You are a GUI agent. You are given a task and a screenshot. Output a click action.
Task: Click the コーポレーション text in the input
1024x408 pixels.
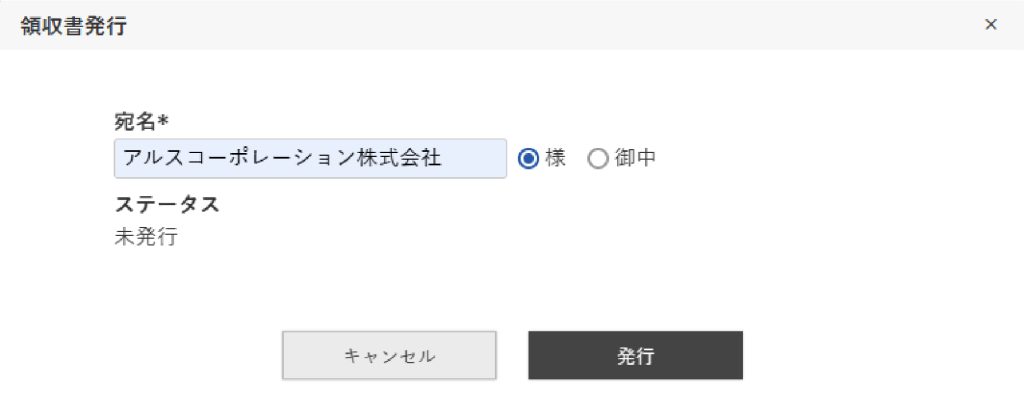(x=272, y=158)
